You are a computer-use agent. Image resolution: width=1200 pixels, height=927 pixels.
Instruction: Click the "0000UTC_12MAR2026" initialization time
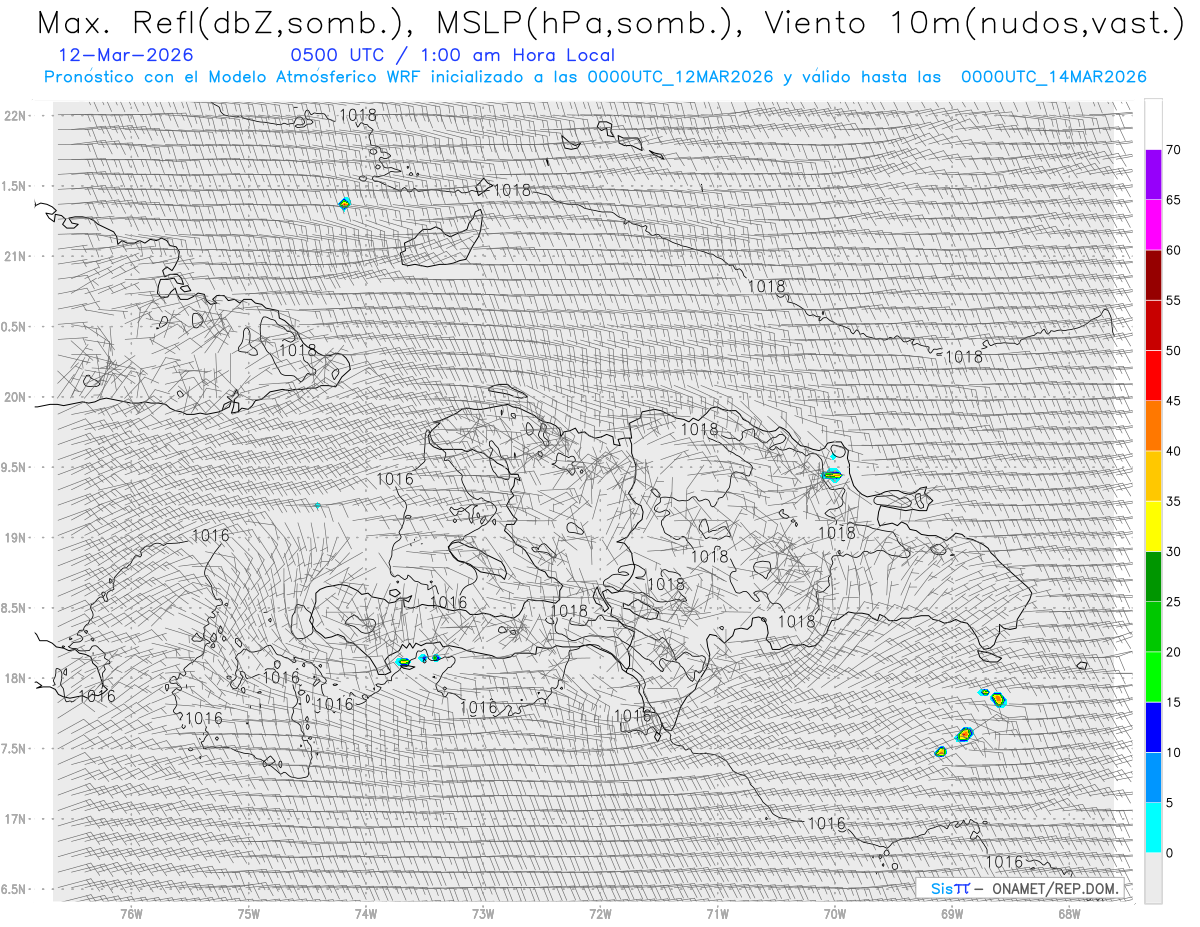point(680,77)
